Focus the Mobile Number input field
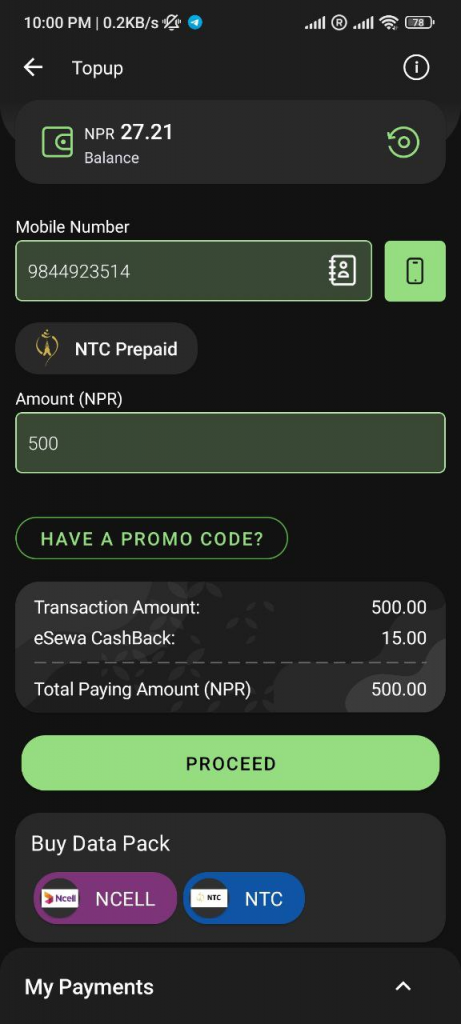The width and height of the screenshot is (461, 1024). 194,271
